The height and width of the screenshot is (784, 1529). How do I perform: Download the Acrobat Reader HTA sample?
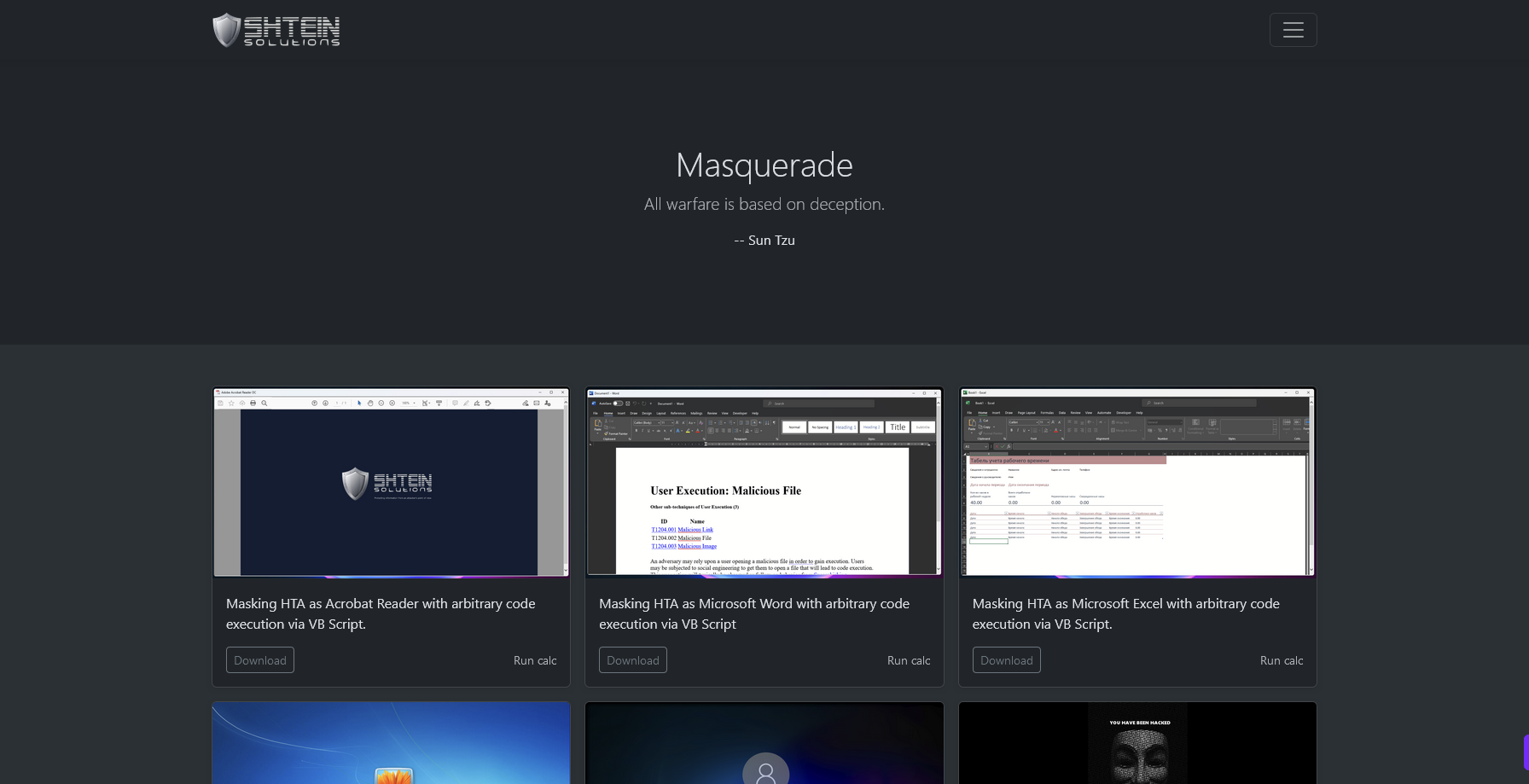(260, 660)
